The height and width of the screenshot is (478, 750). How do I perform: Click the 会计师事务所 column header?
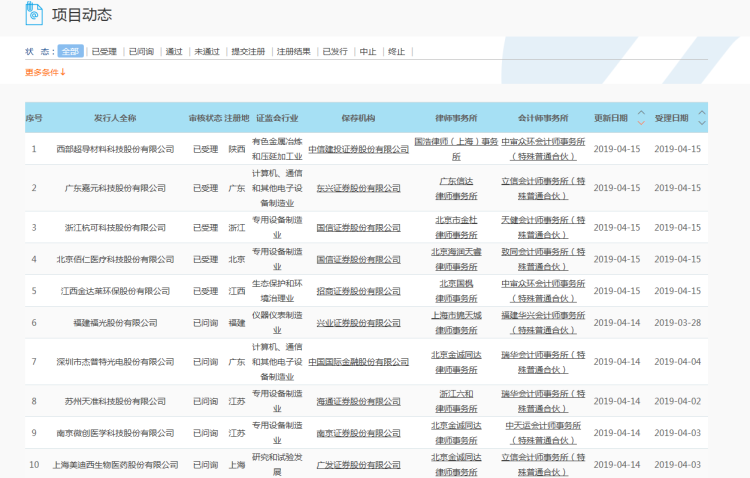[543, 118]
